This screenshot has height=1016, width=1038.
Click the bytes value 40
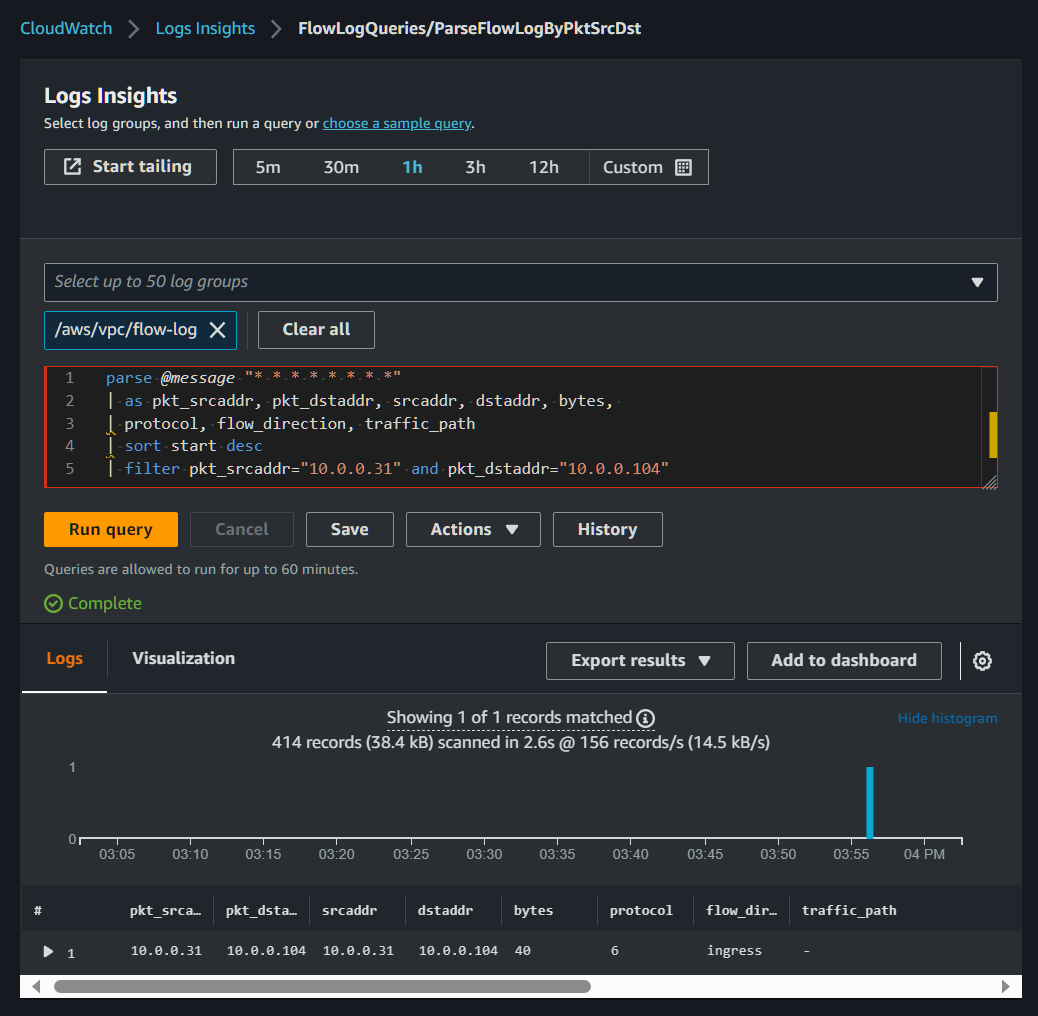click(522, 951)
